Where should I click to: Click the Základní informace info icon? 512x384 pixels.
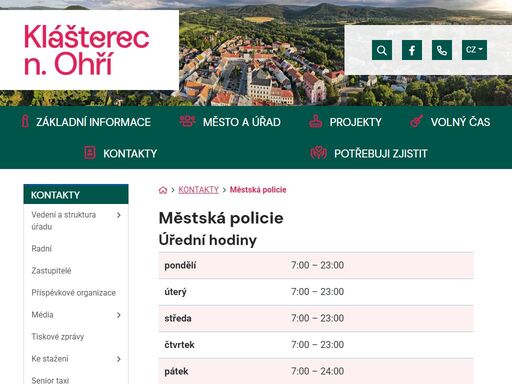25,122
